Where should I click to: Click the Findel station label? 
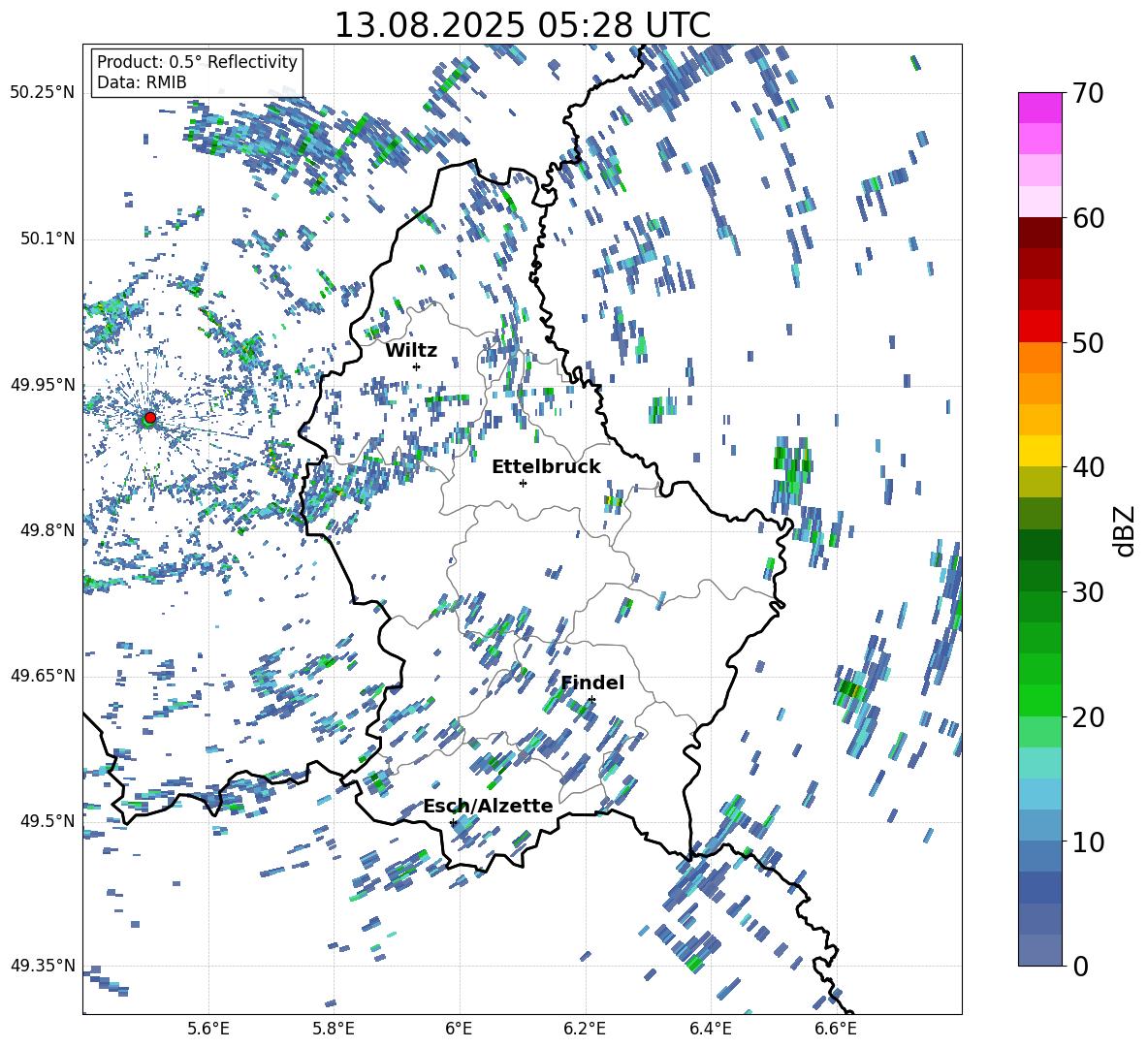click(x=592, y=683)
